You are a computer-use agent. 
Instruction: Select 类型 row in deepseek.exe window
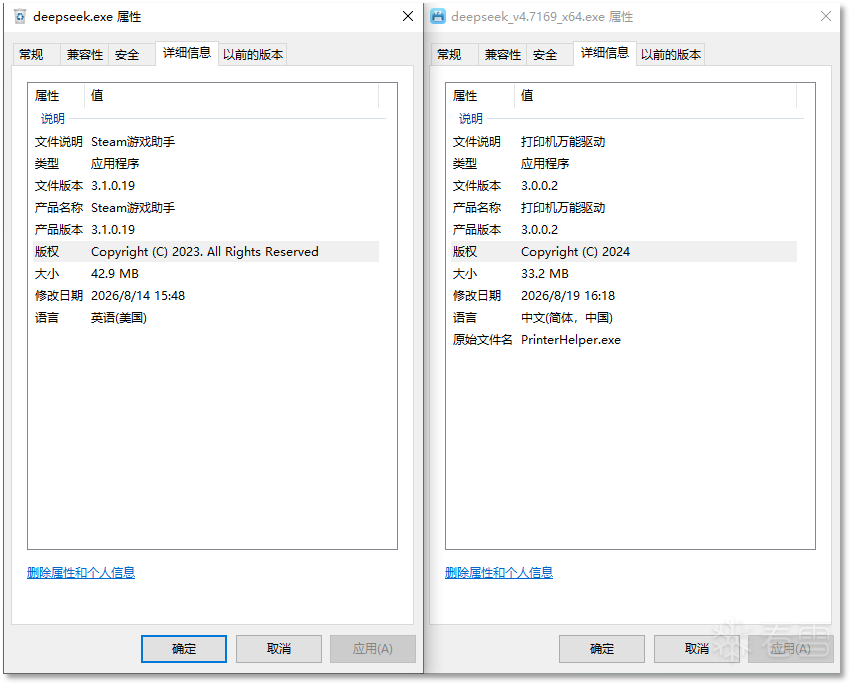[206, 163]
